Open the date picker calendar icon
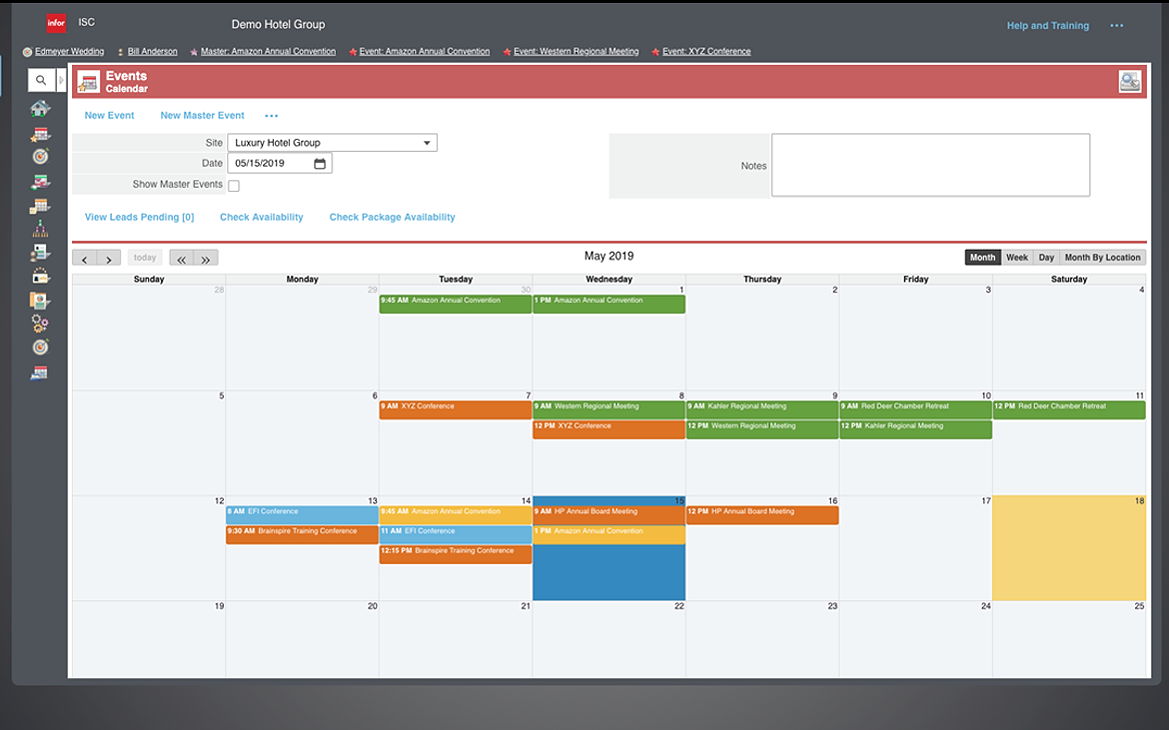 coord(320,163)
